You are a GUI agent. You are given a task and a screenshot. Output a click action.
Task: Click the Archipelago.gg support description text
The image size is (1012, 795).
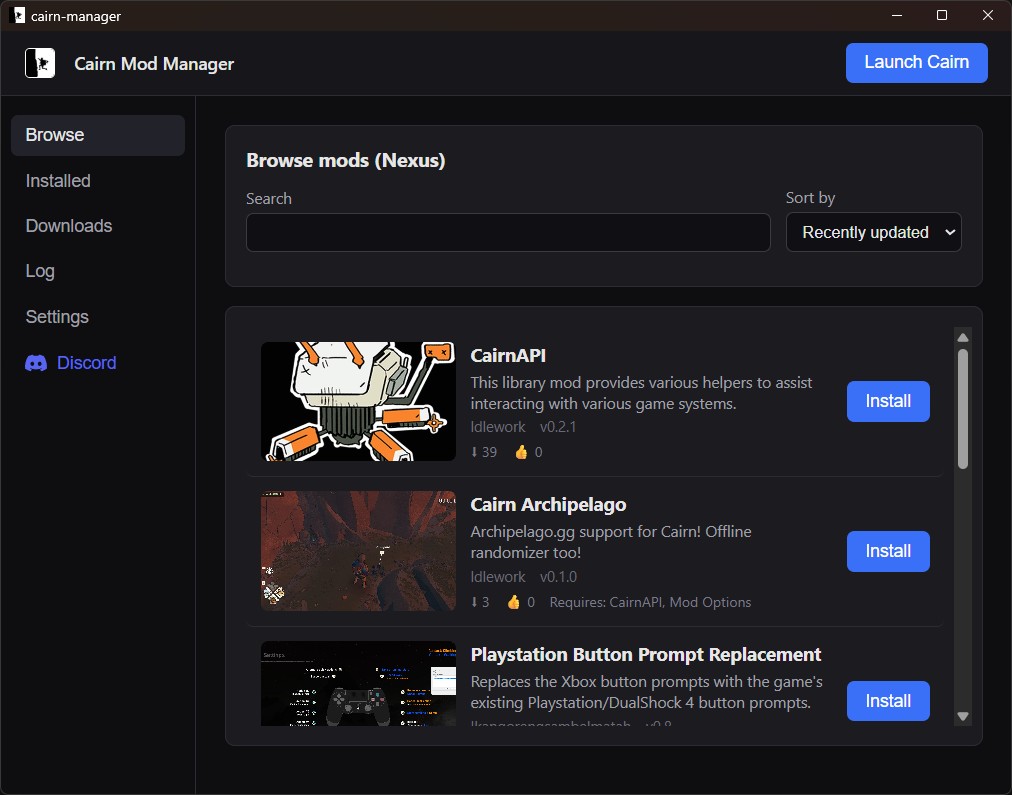pos(611,542)
